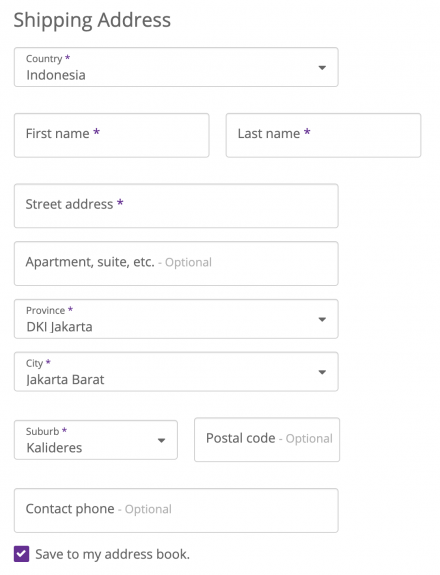Click the Country dropdown arrow icon
The width and height of the screenshot is (440, 575).
pos(322,67)
